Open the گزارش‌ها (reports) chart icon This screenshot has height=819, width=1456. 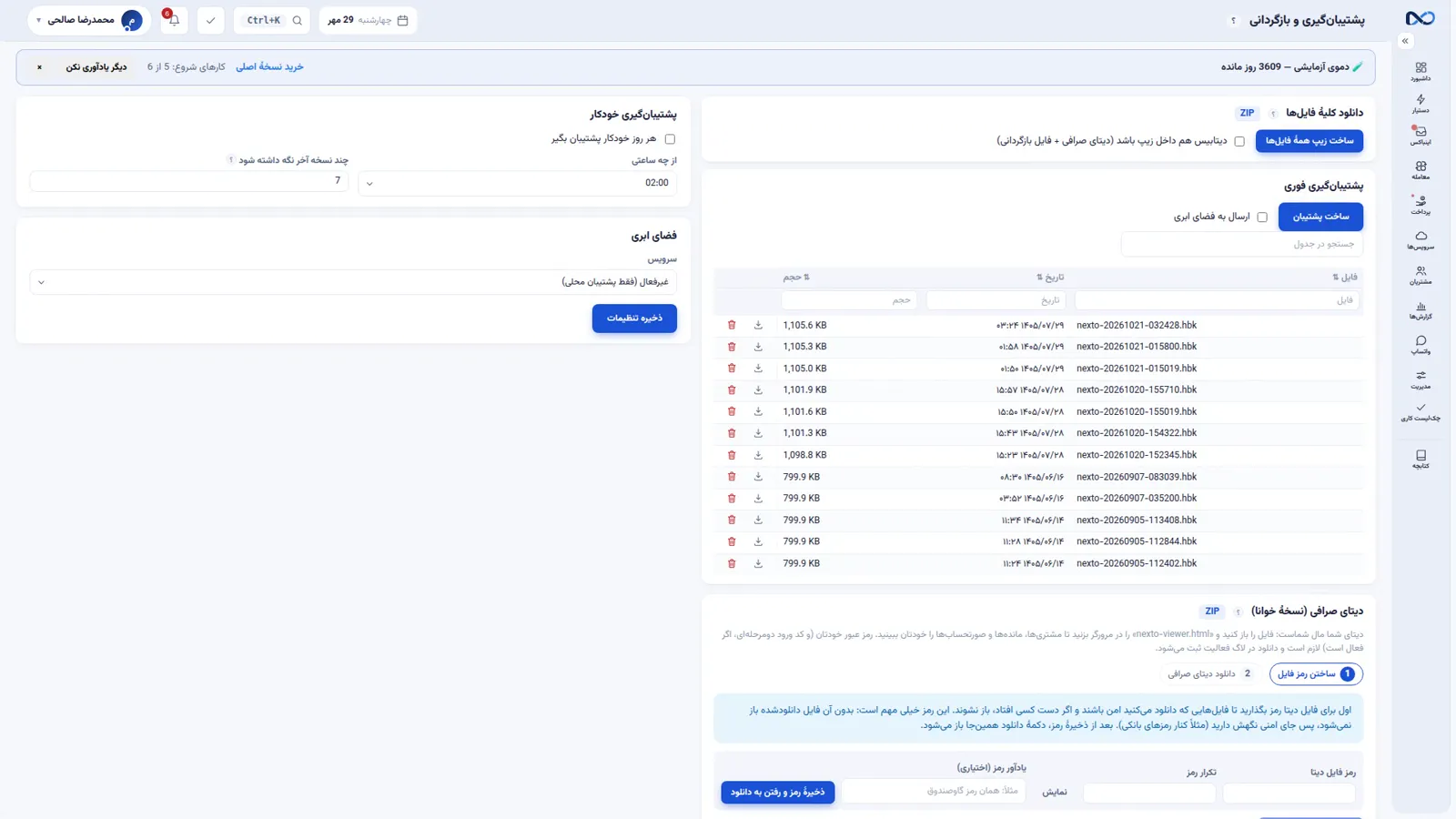point(1421,310)
